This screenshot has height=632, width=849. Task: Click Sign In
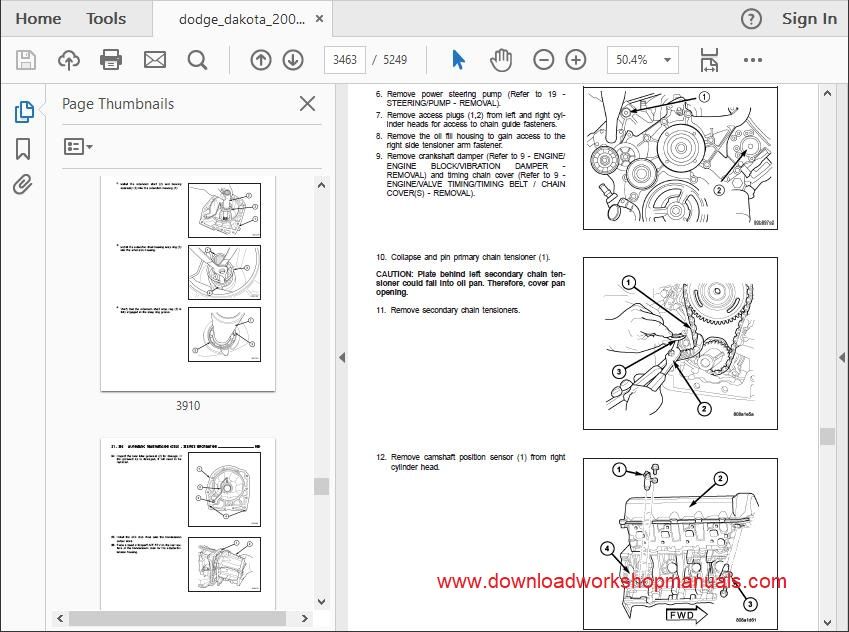click(809, 18)
